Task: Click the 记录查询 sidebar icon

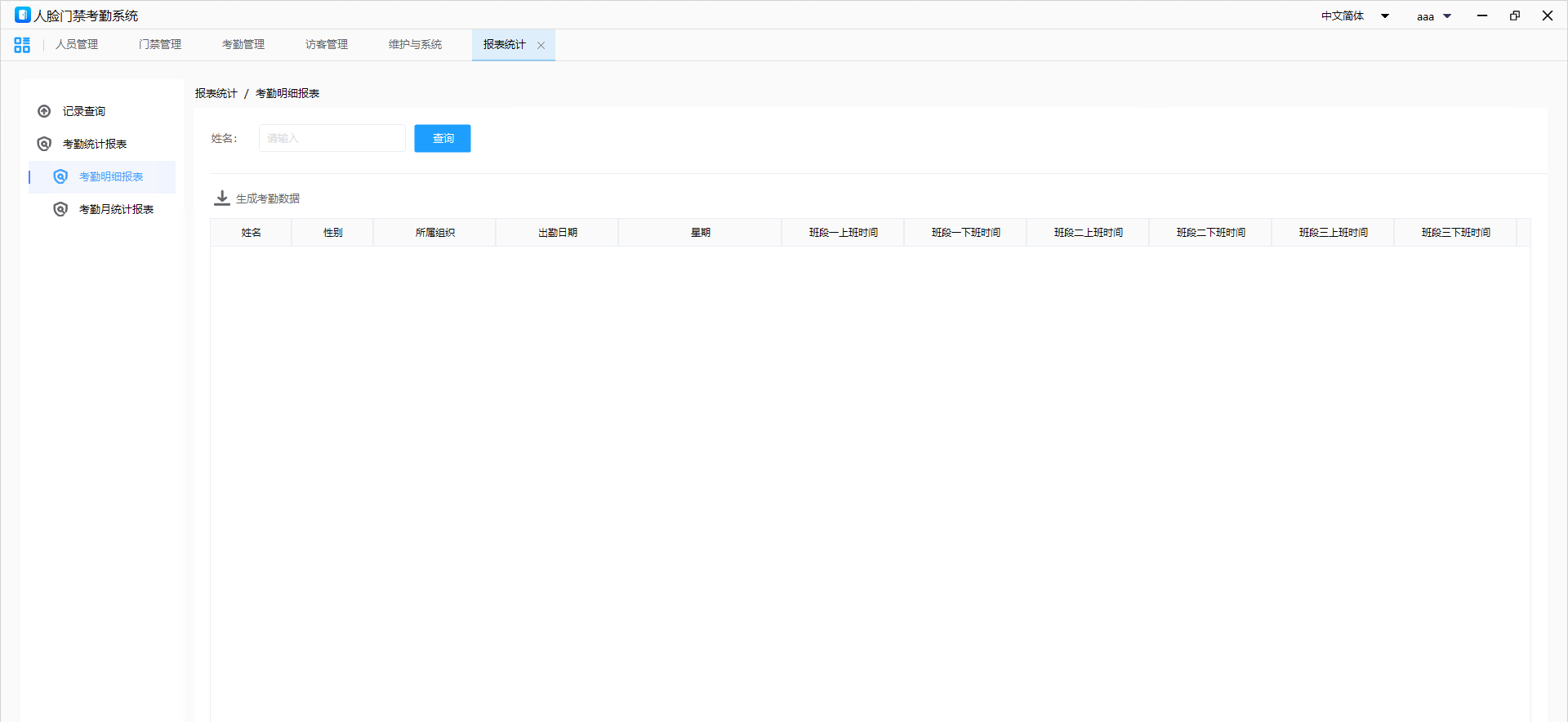Action: [44, 111]
